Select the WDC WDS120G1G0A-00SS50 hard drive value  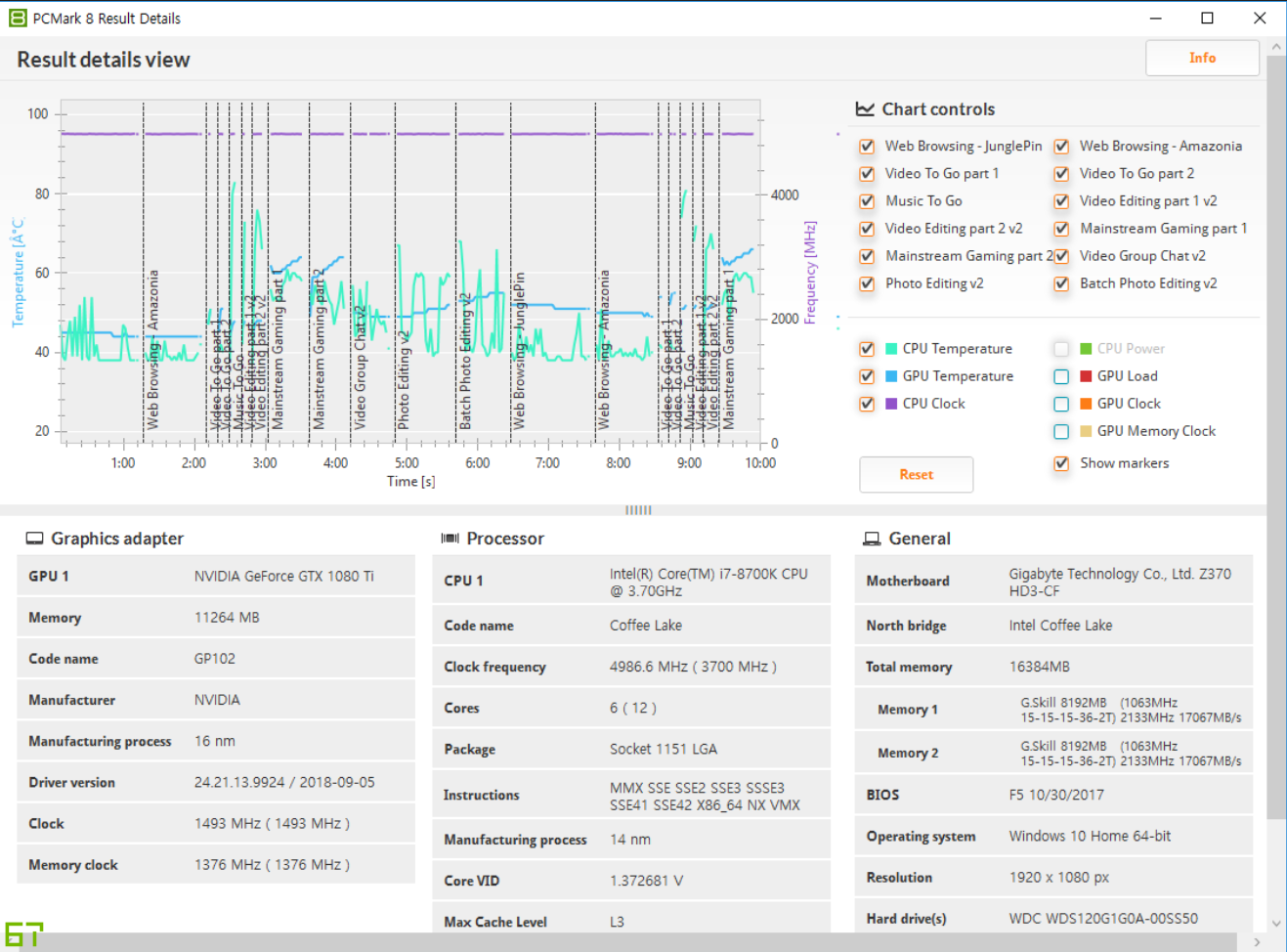(x=1103, y=918)
